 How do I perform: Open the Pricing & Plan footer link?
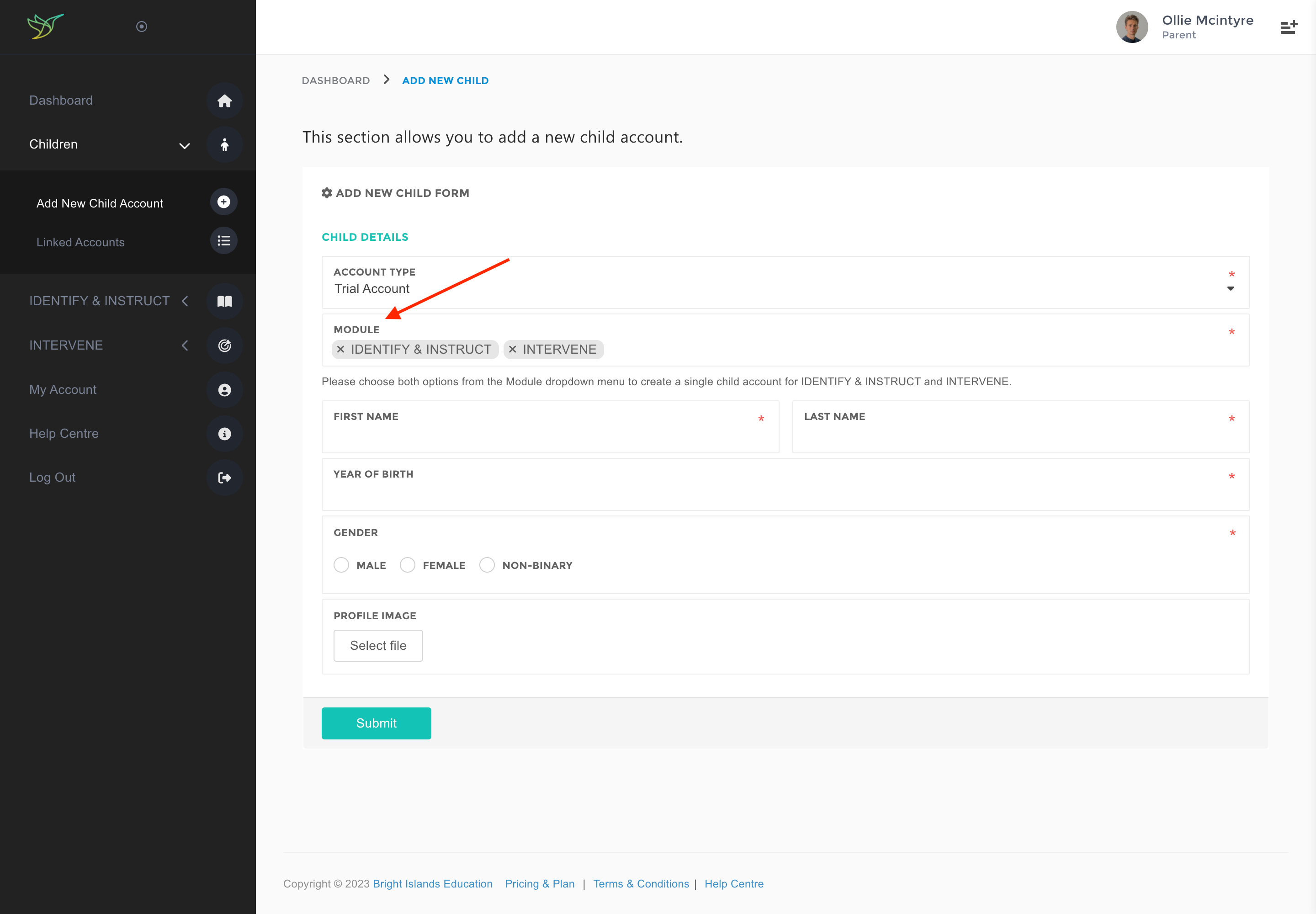(x=540, y=884)
